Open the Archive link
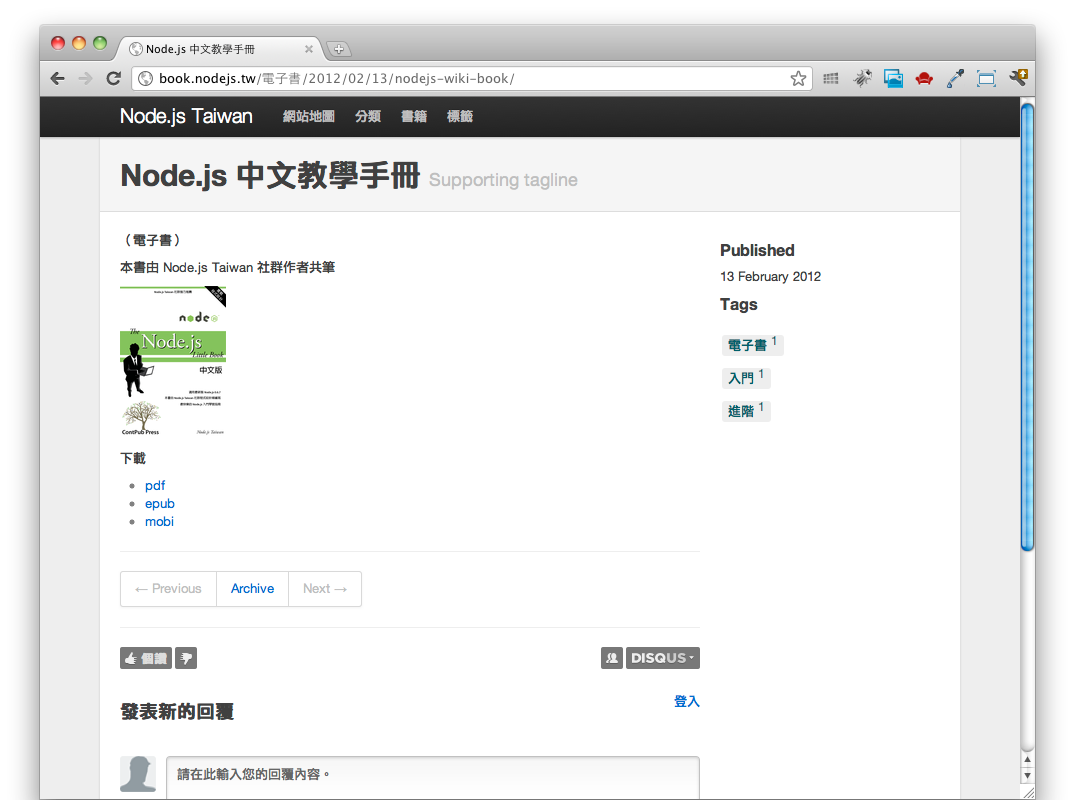This screenshot has width=1075, height=800. (x=252, y=589)
